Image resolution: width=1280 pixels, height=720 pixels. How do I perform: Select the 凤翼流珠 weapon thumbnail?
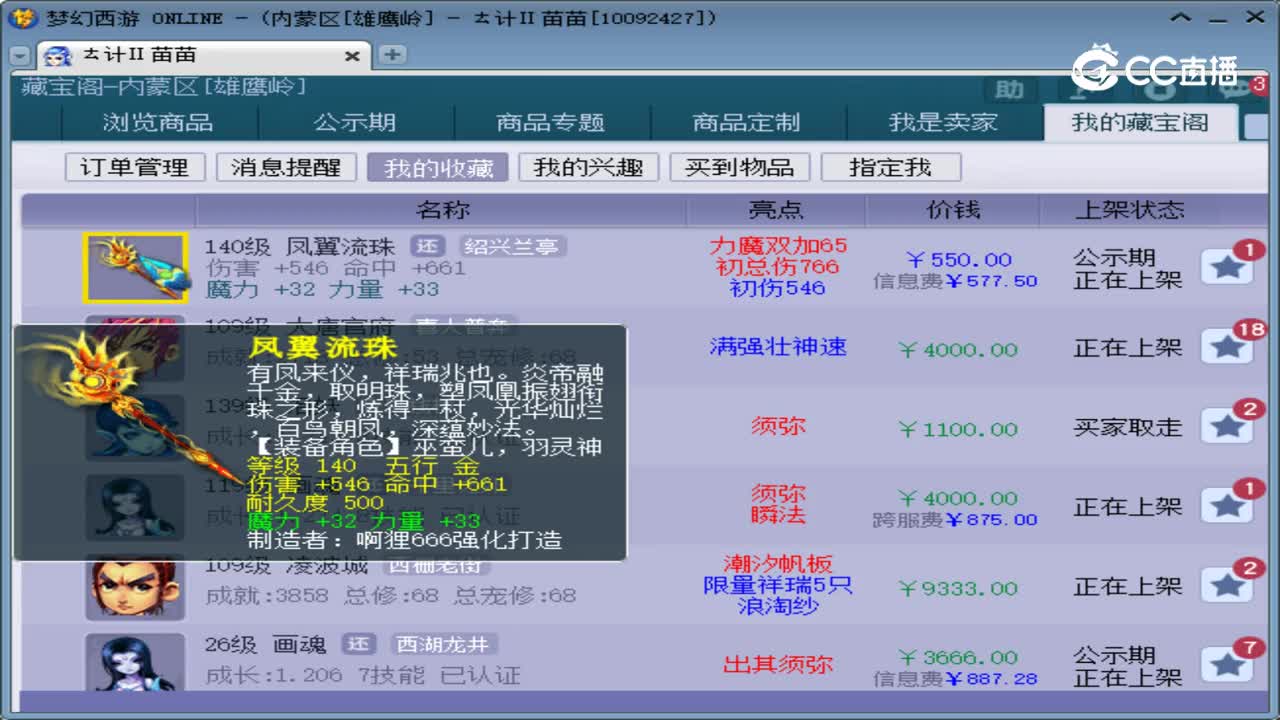(x=136, y=266)
